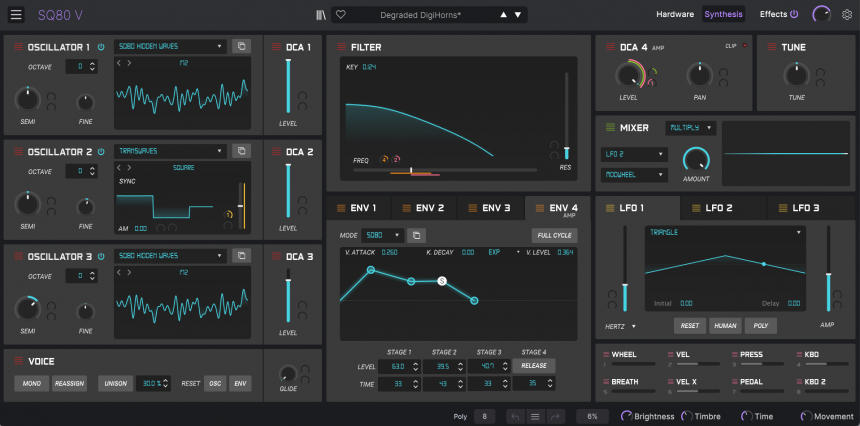Adjust the DCA 1 level slider
The height and width of the screenshot is (426, 860).
[x=288, y=87]
